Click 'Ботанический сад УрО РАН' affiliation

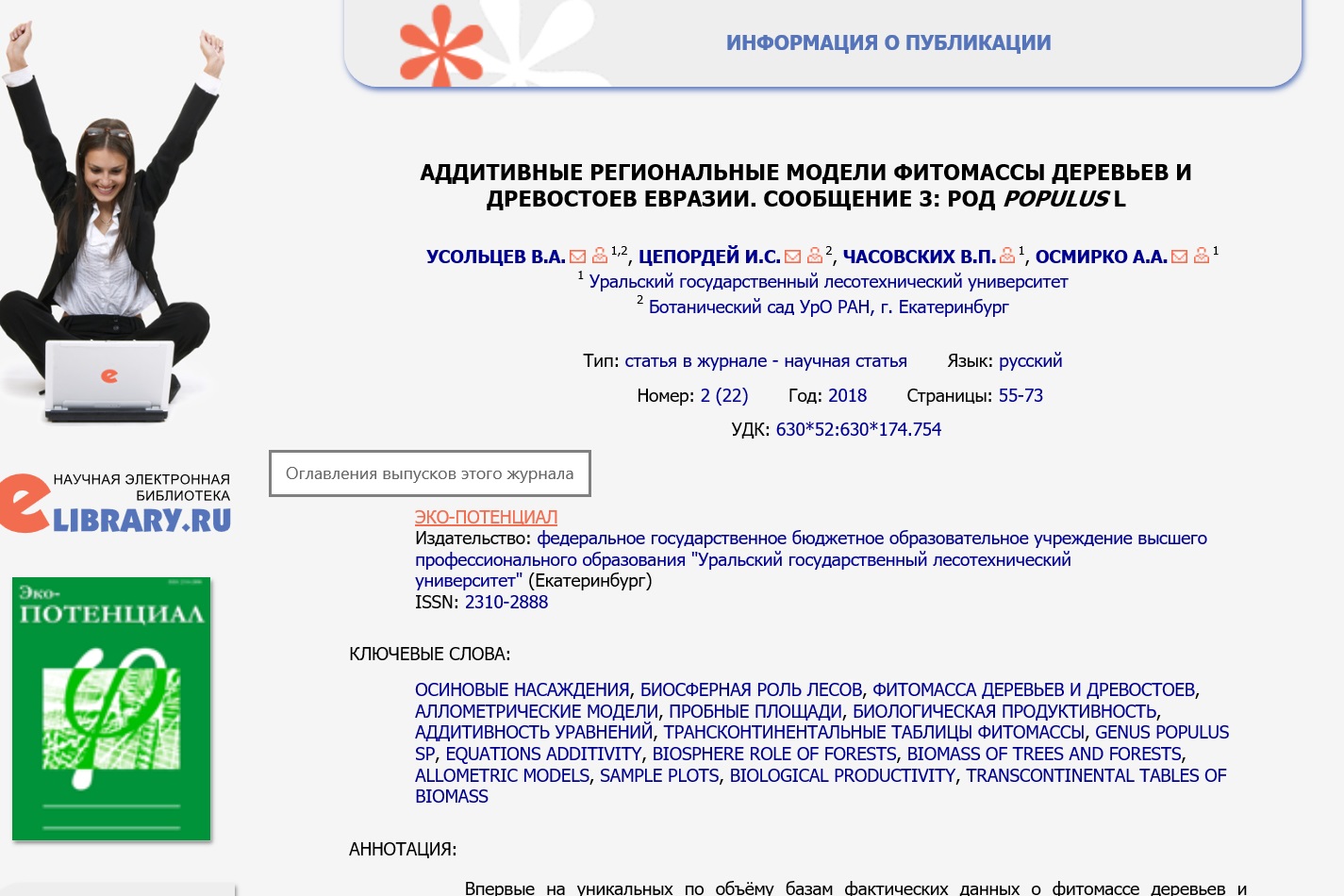(x=828, y=307)
